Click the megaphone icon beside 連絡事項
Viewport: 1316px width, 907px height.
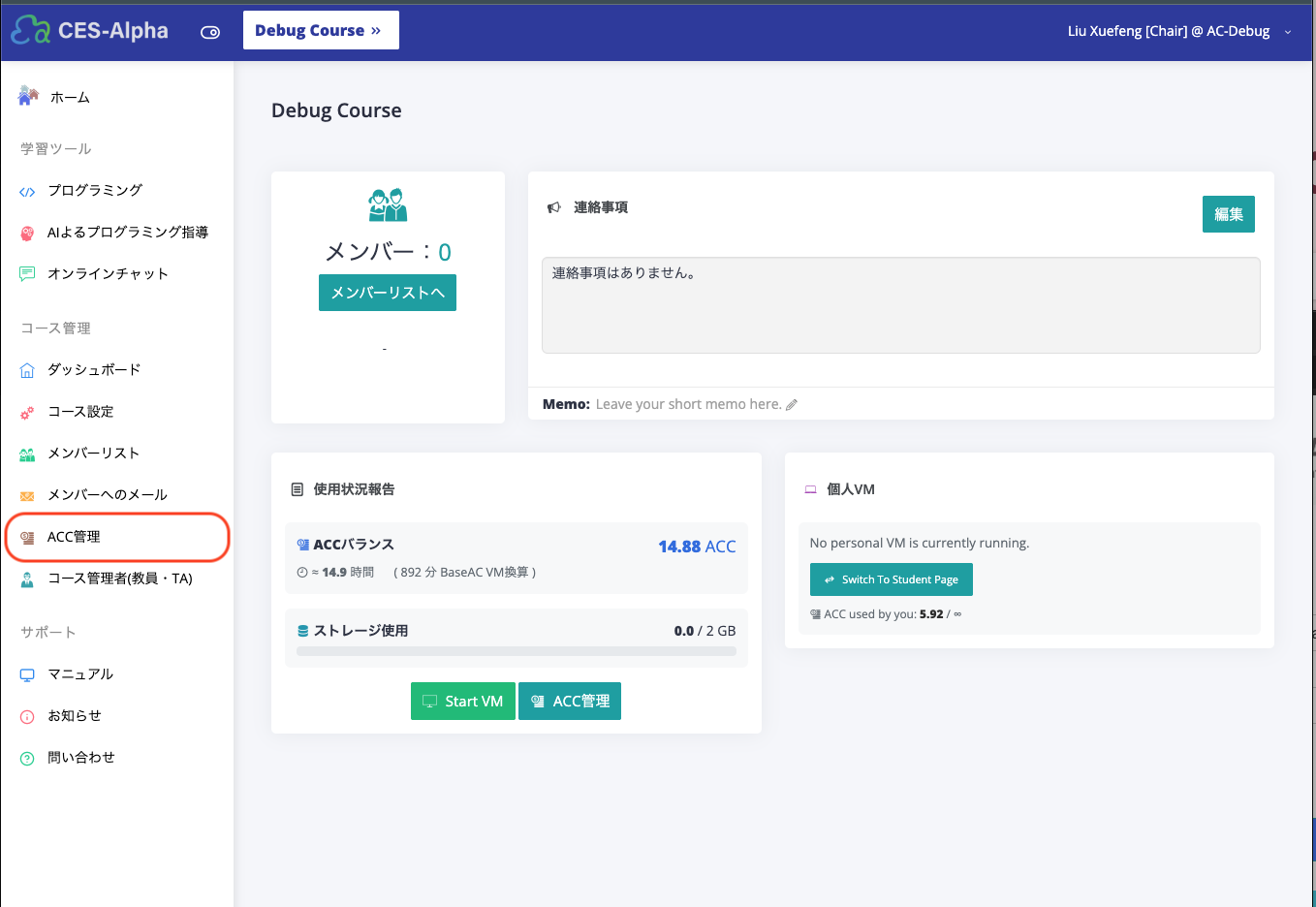[554, 207]
